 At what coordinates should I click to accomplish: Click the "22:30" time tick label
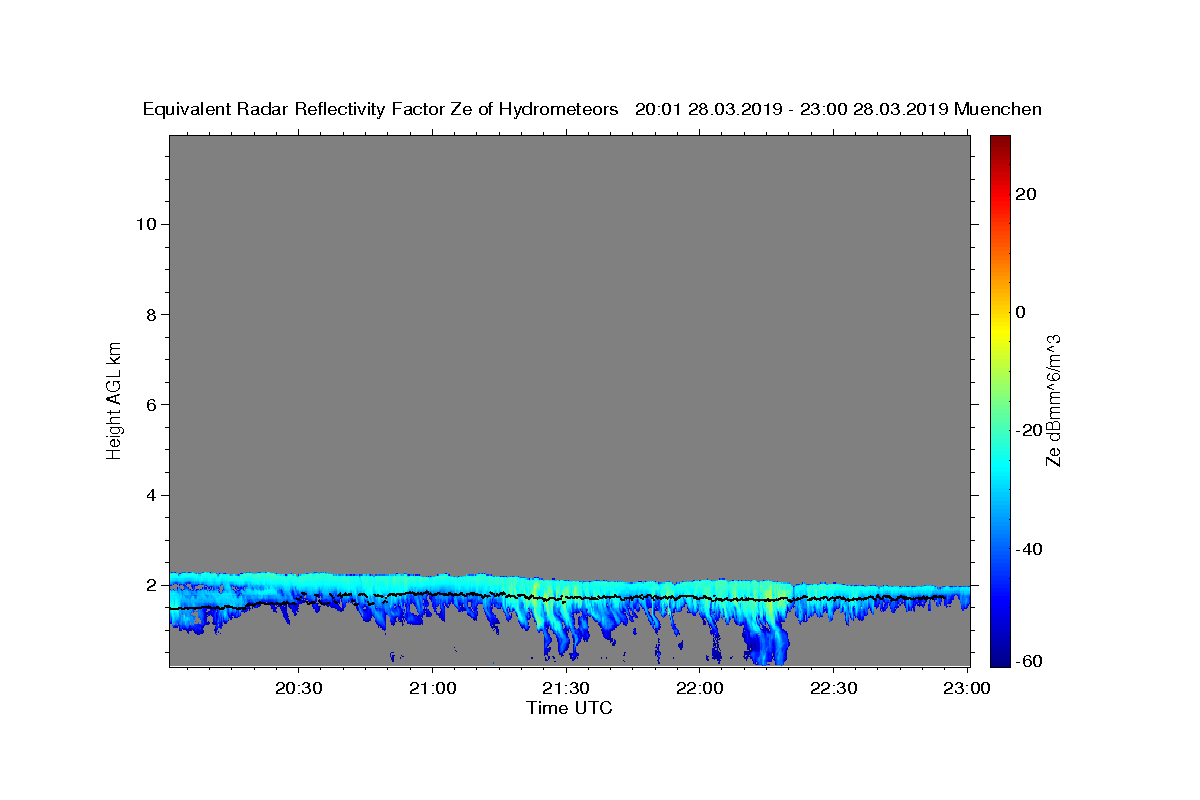(x=834, y=689)
